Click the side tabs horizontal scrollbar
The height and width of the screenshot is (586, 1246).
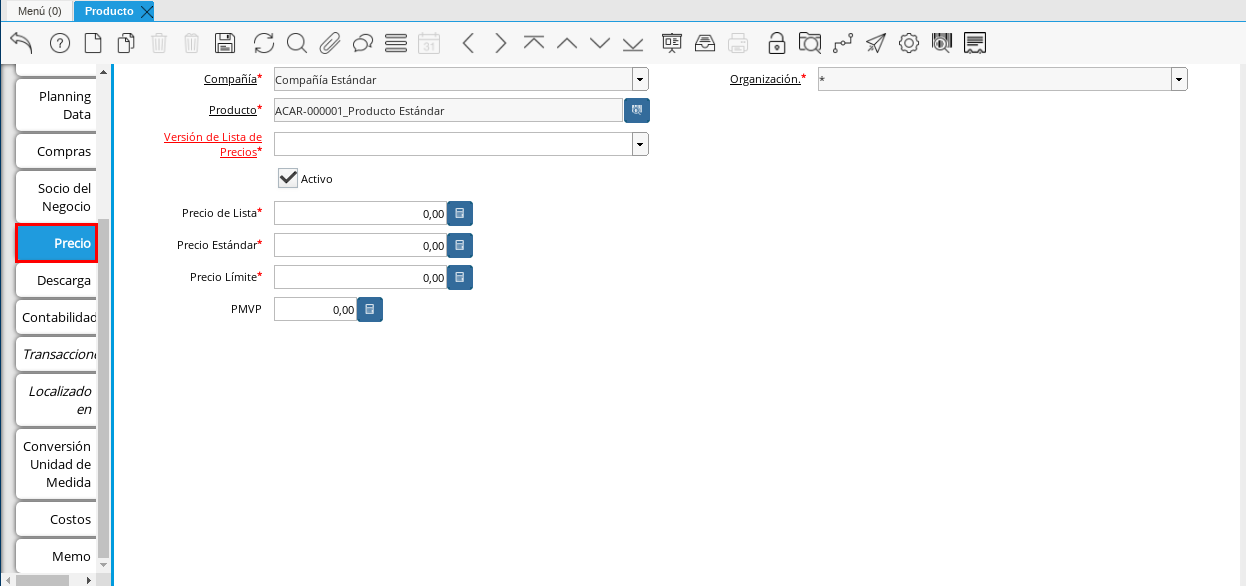(42, 580)
